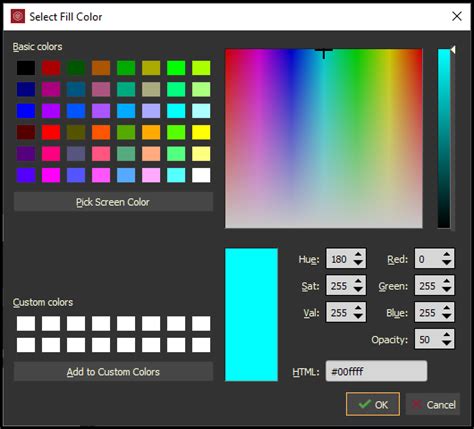Select the brown-orange basic swatch

(101, 68)
